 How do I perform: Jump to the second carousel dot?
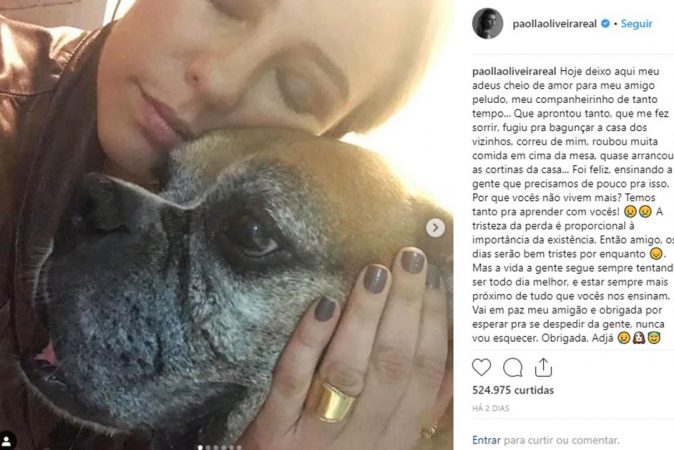[208, 447]
